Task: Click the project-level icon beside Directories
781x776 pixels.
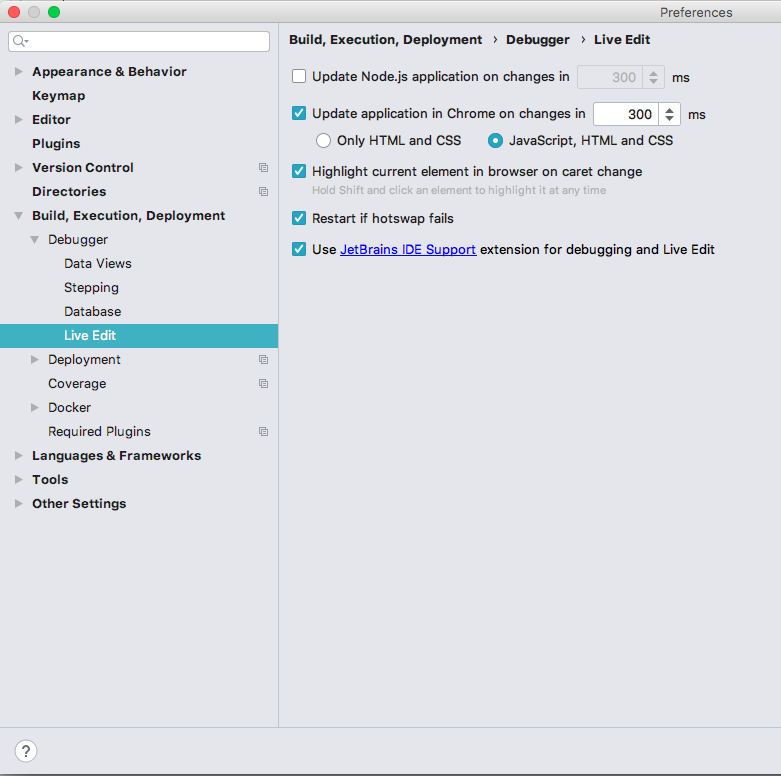Action: pos(263,192)
